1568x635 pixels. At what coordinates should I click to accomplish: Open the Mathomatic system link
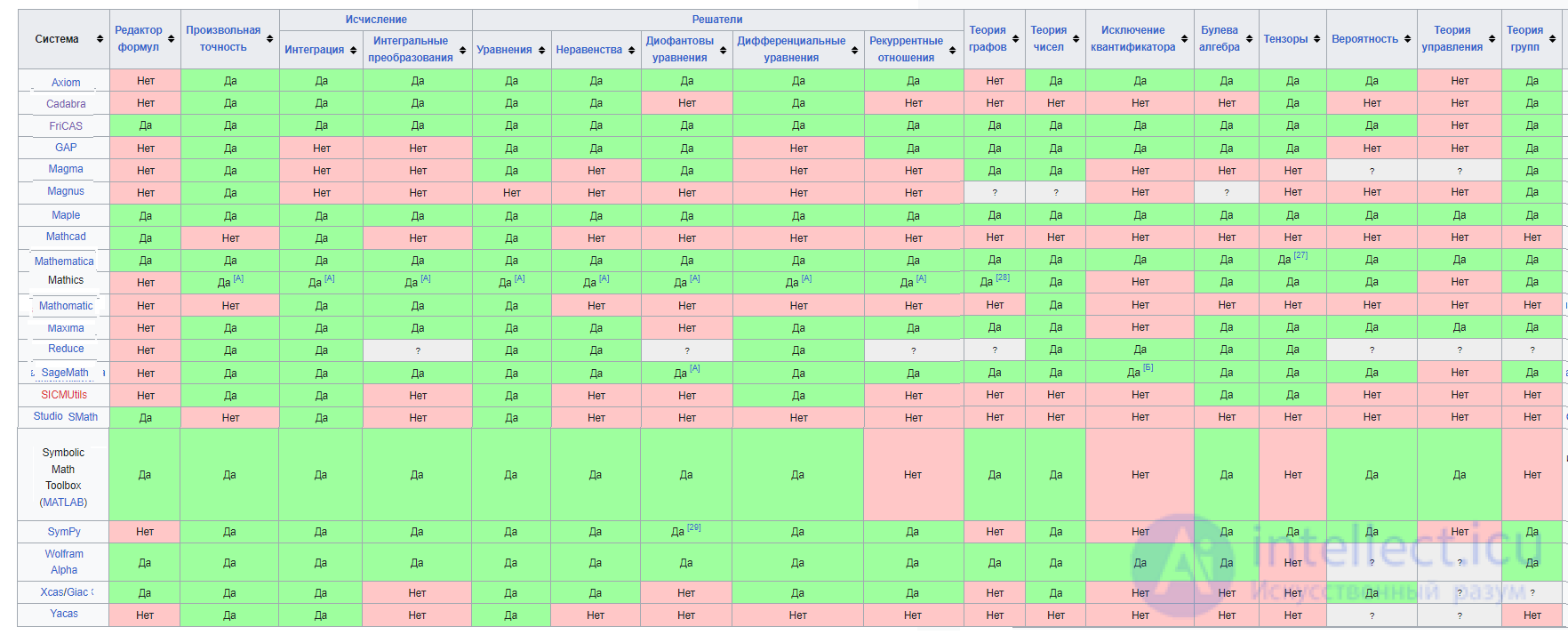(x=66, y=306)
